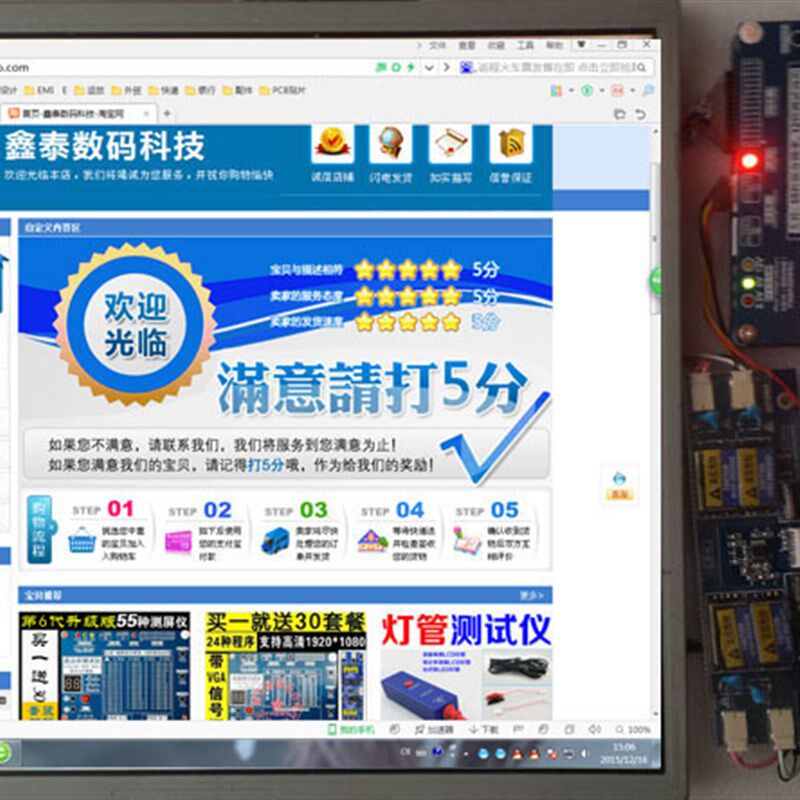The image size is (800, 800).
Task: Click the 如实描写 badge icon
Action: pos(450,142)
